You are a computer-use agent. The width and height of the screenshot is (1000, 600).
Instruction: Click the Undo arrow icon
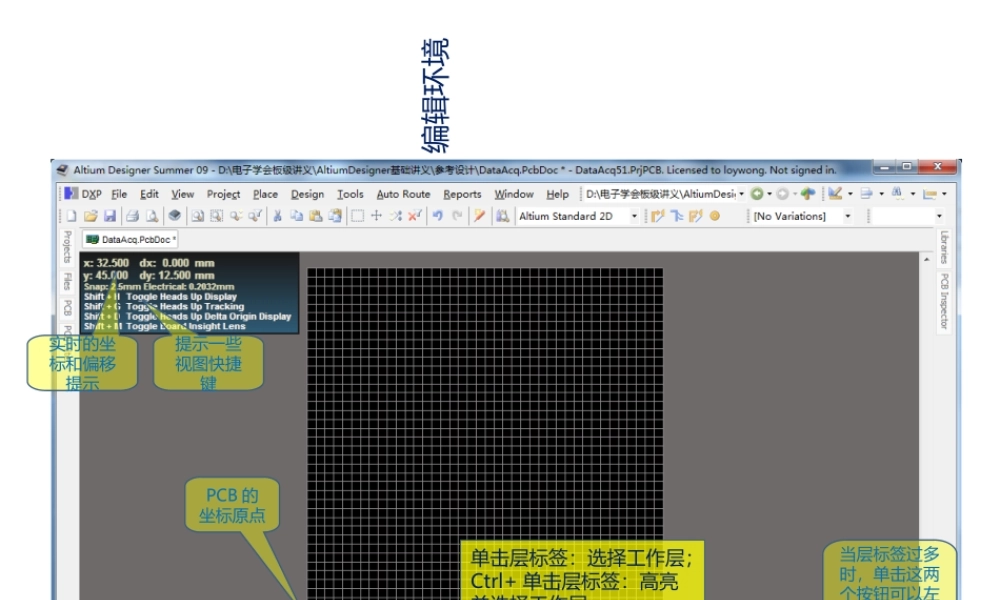point(438,216)
